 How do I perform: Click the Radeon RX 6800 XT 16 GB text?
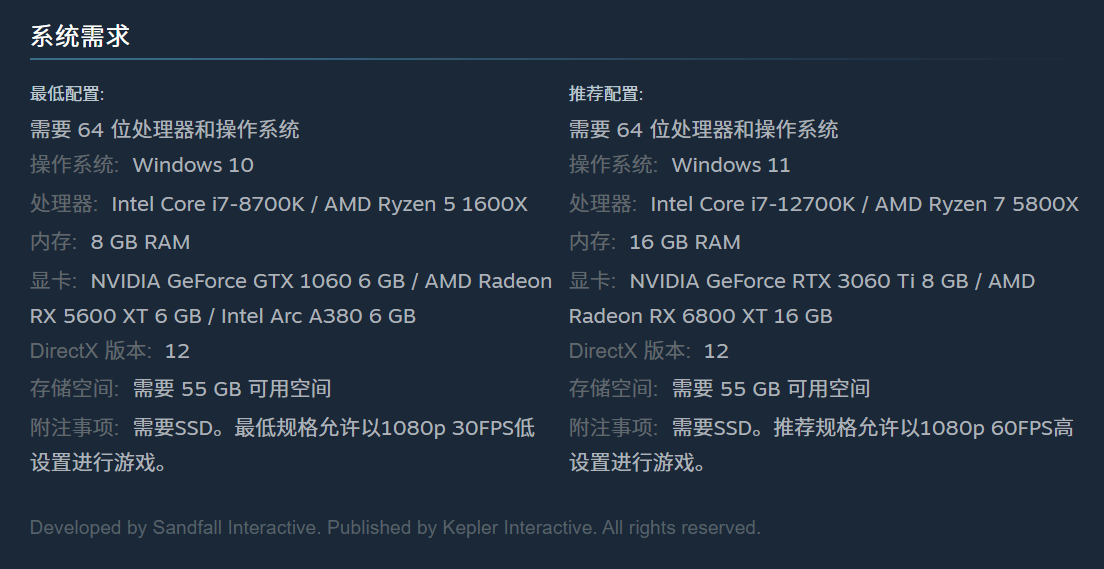[701, 316]
